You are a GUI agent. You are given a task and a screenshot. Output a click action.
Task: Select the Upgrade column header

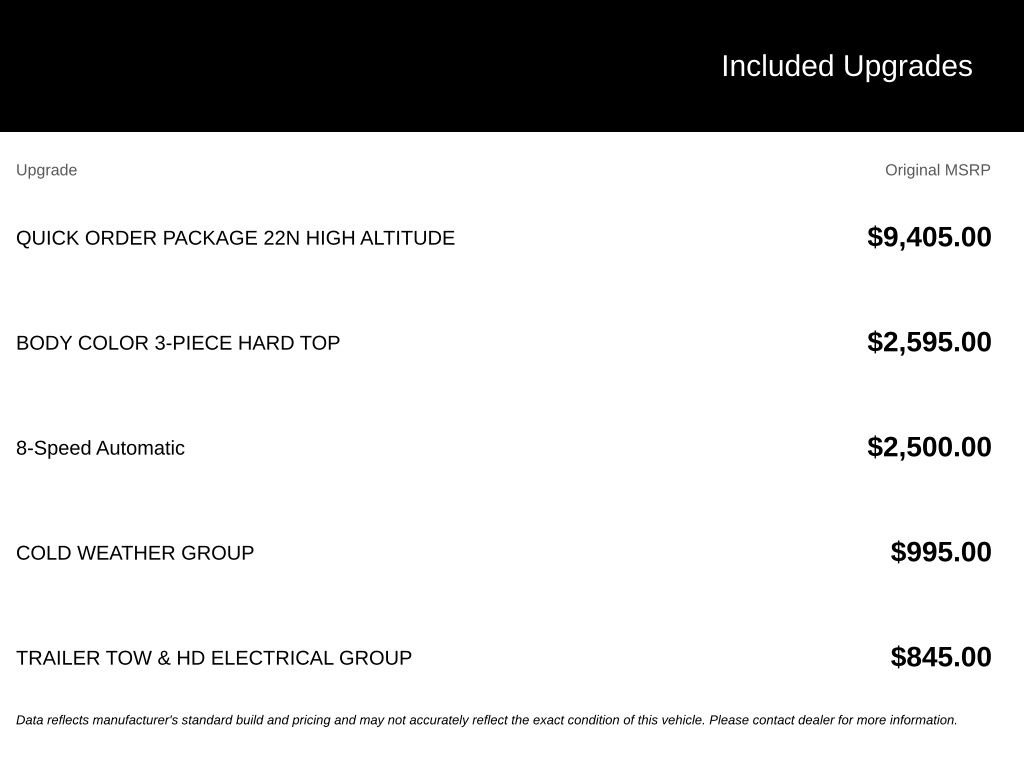pyautogui.click(x=46, y=170)
